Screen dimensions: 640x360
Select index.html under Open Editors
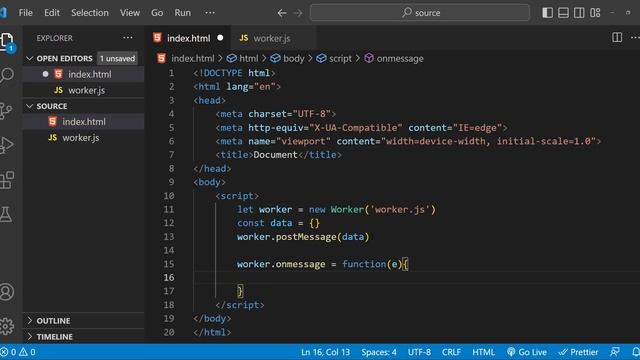[83, 74]
